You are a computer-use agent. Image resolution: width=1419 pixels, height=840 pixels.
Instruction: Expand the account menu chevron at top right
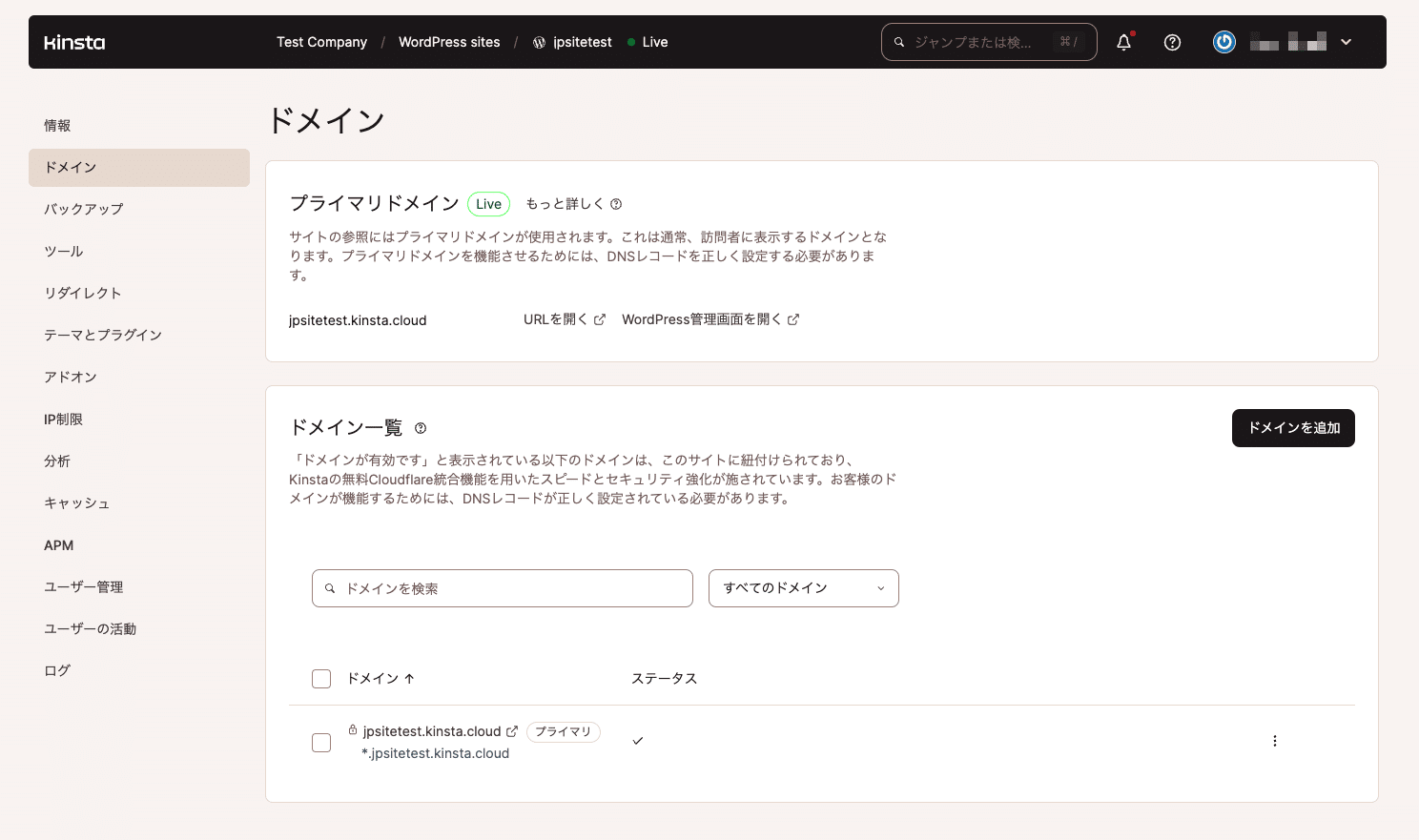[x=1346, y=42]
